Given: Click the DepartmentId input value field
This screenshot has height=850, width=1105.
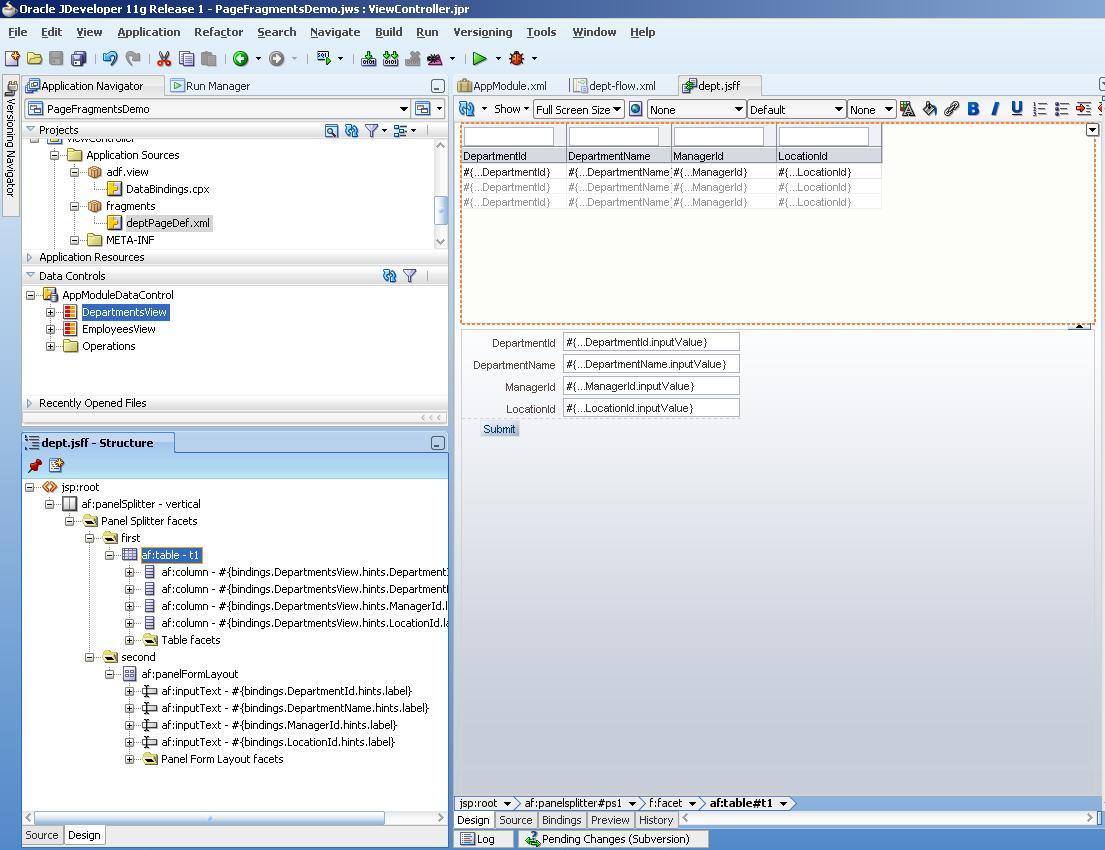Looking at the screenshot, I should (x=650, y=341).
